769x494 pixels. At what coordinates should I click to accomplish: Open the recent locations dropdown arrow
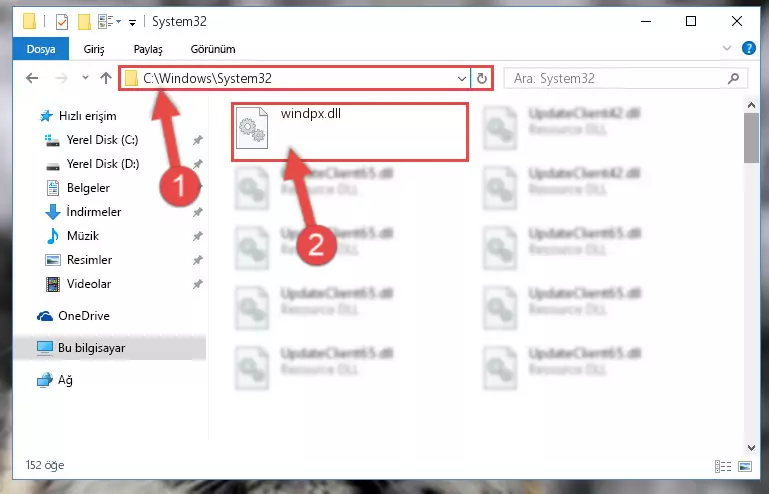pos(85,78)
